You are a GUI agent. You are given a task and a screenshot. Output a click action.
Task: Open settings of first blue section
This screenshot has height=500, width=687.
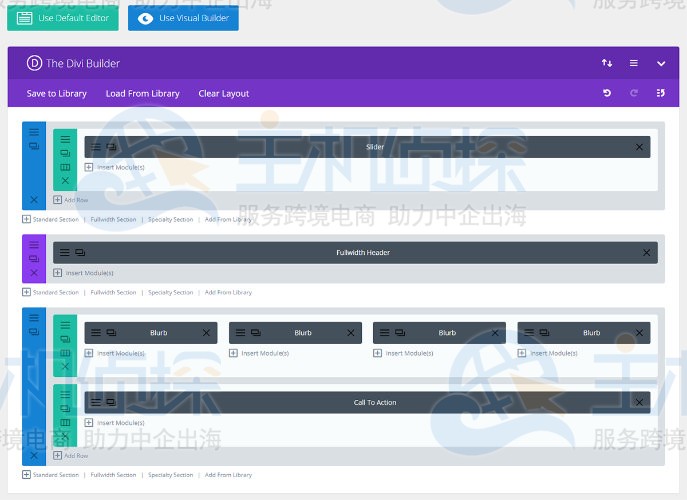pyautogui.click(x=34, y=132)
